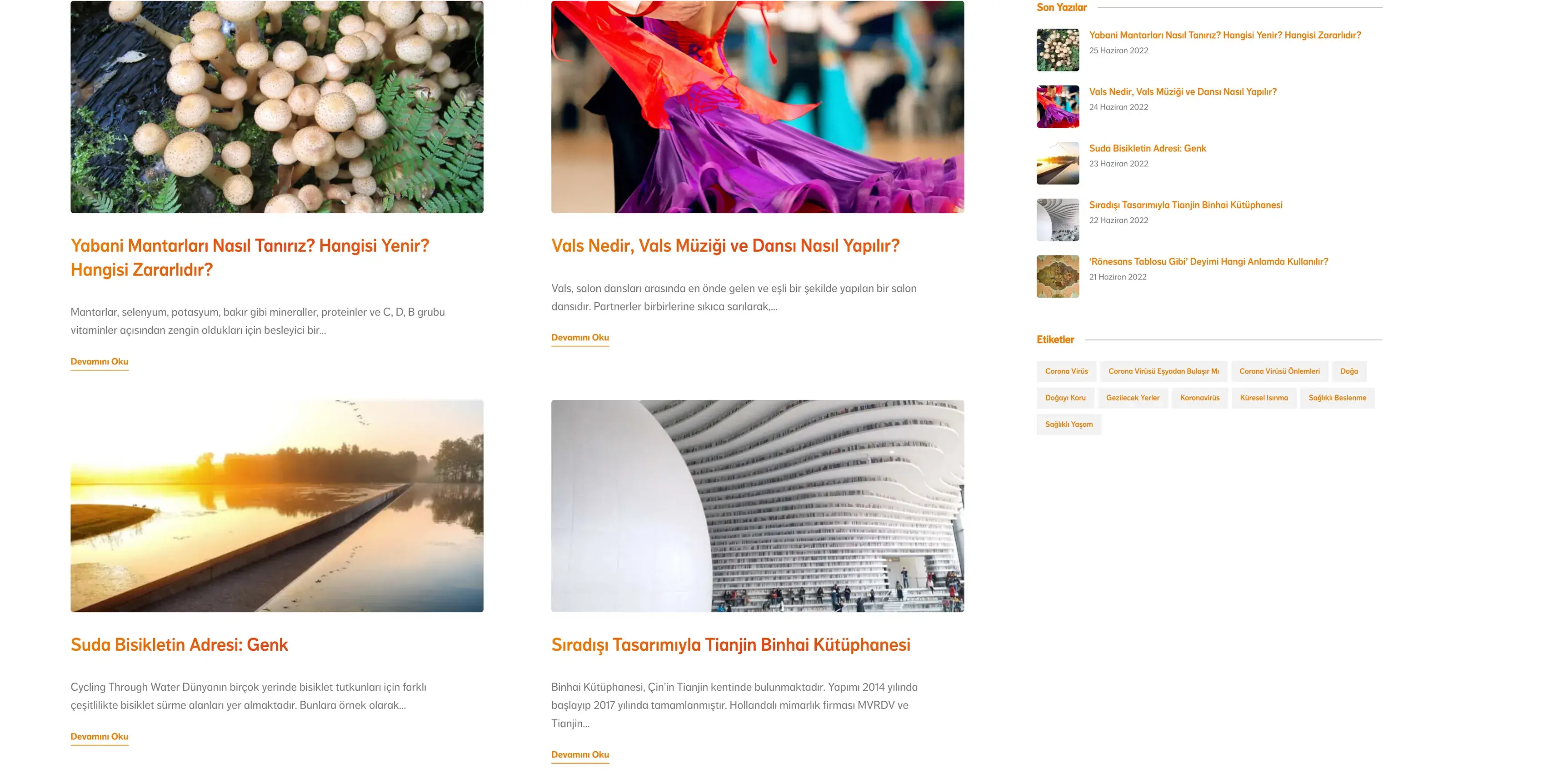1568x779 pixels.
Task: Choose the 'Doğa' tag
Action: [1349, 371]
